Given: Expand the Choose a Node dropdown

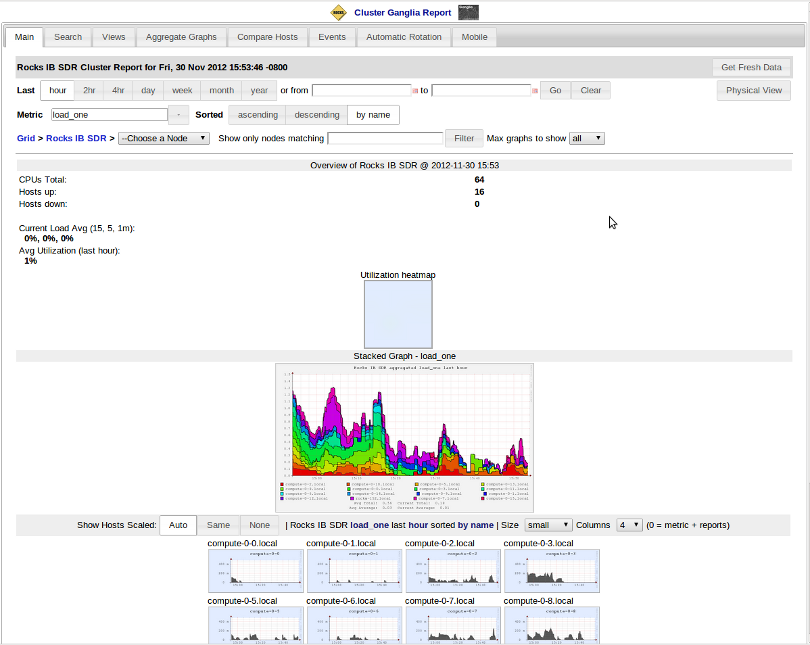Looking at the screenshot, I should tap(163, 138).
